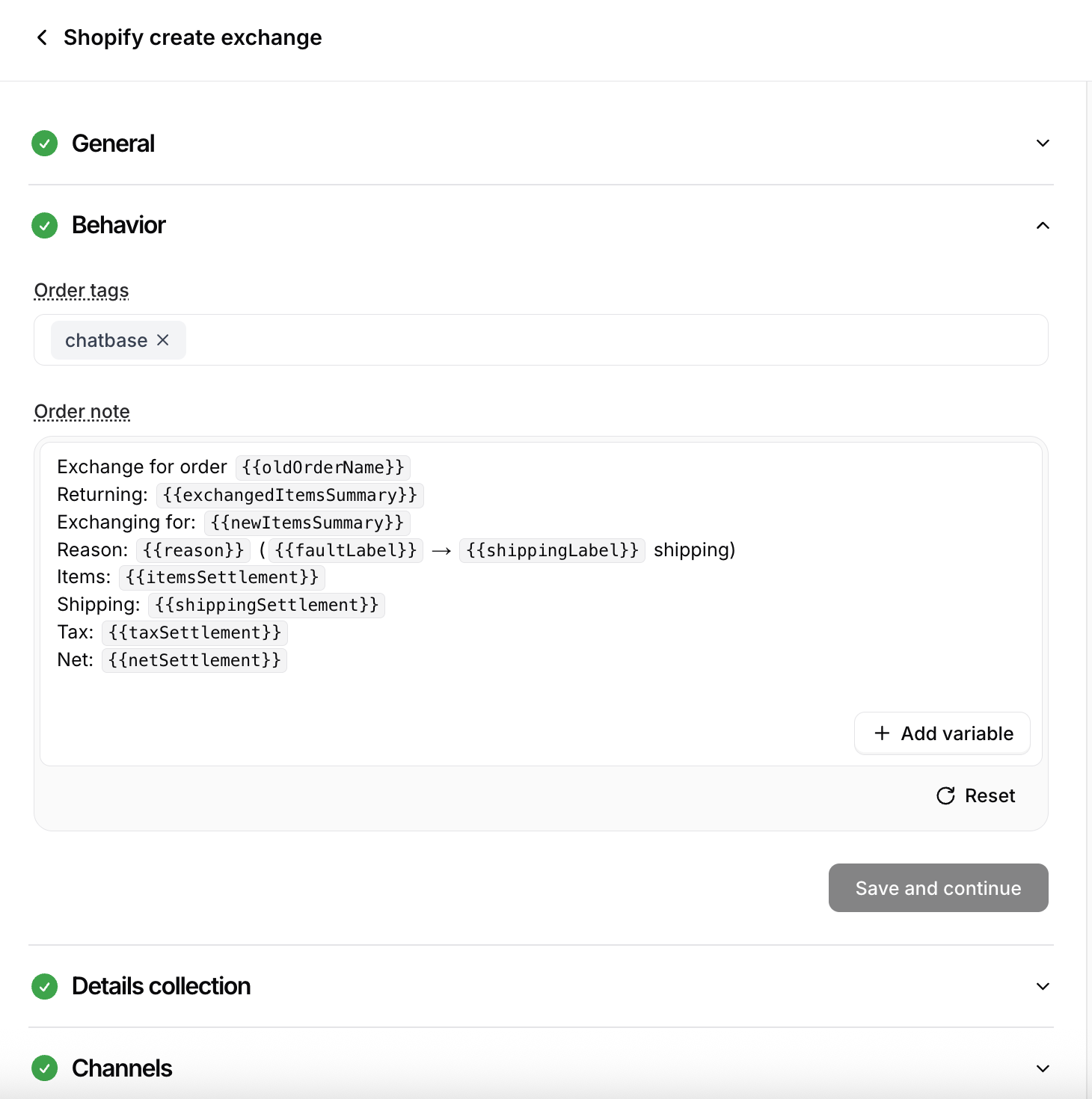Select the {{shippingLabel}} variable
The image size is (1092, 1099).
tap(552, 550)
